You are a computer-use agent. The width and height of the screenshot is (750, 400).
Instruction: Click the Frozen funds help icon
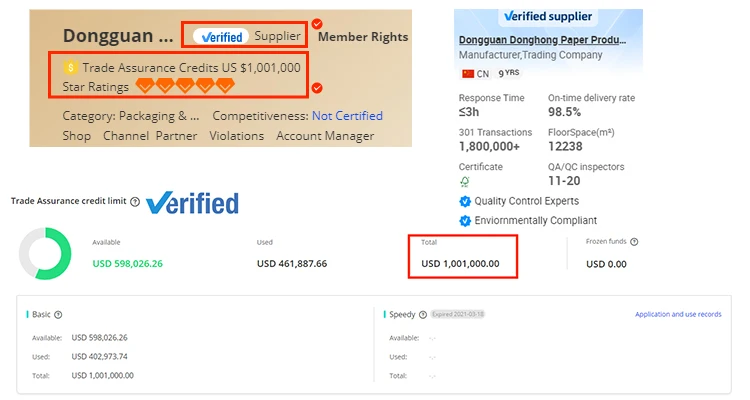coord(634,242)
